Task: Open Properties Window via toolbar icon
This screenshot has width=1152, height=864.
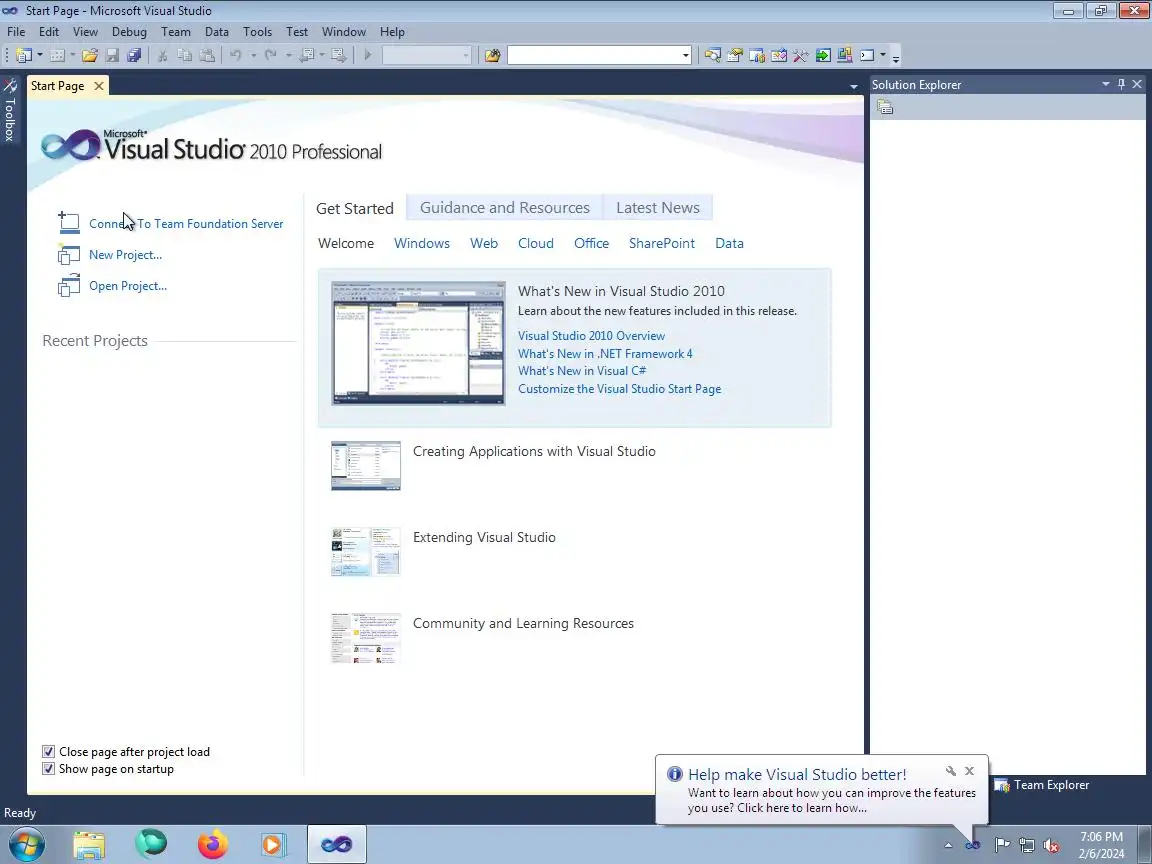Action: [734, 55]
